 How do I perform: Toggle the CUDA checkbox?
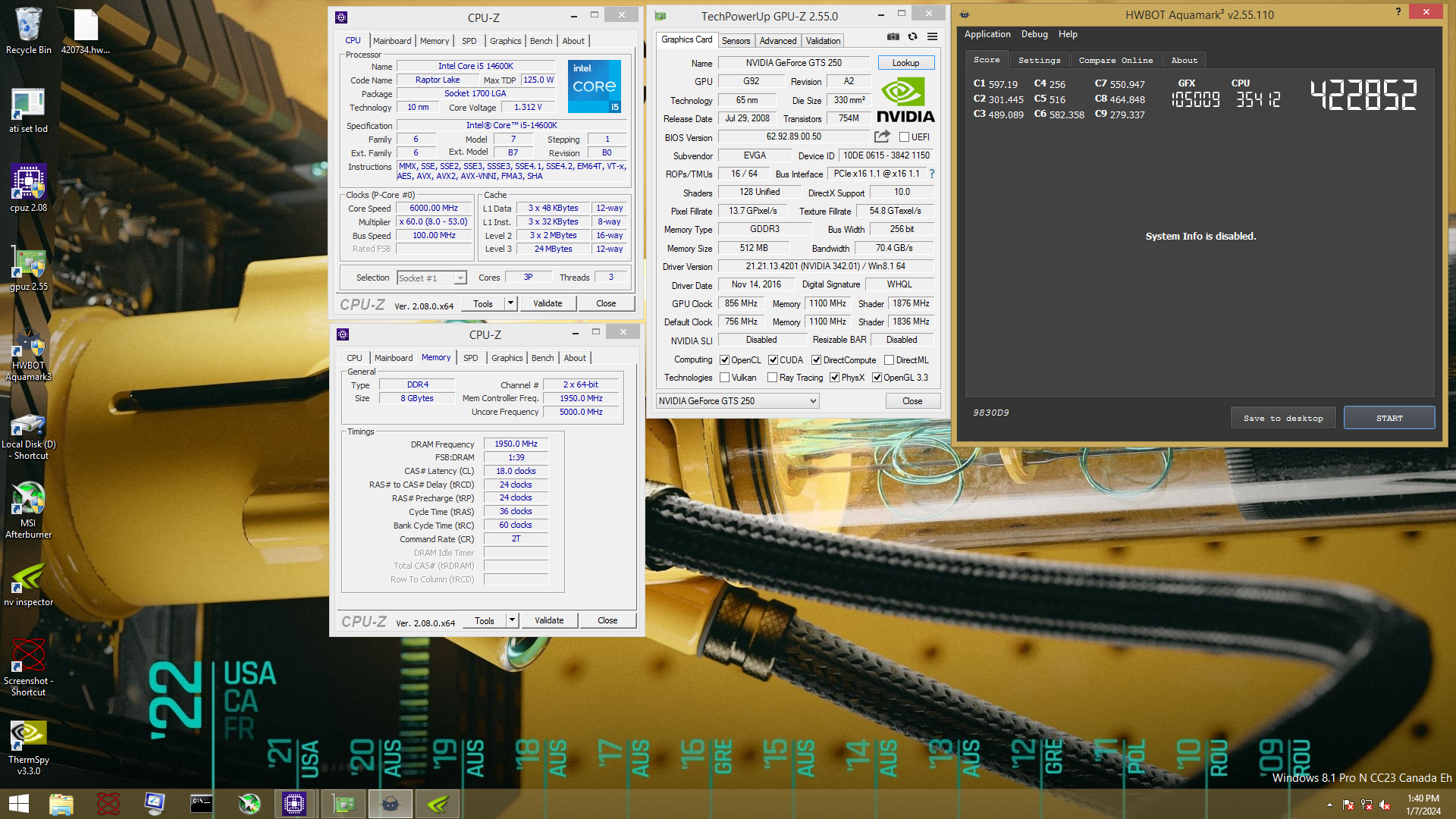[x=773, y=360]
